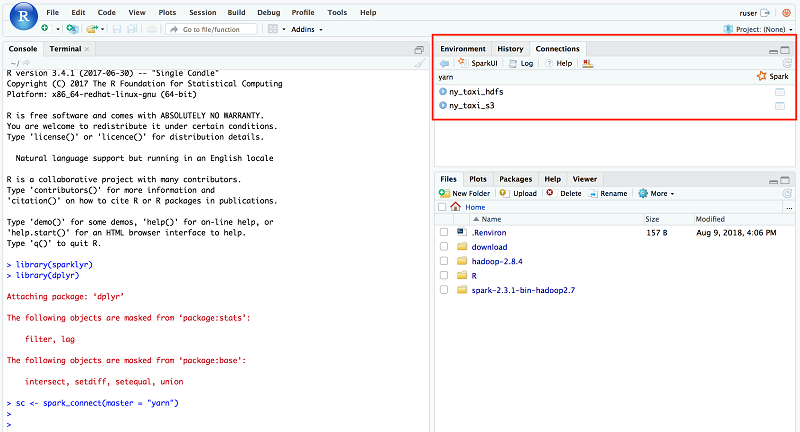The height and width of the screenshot is (432, 800).
Task: Switch to the Files tab
Action: click(x=448, y=179)
